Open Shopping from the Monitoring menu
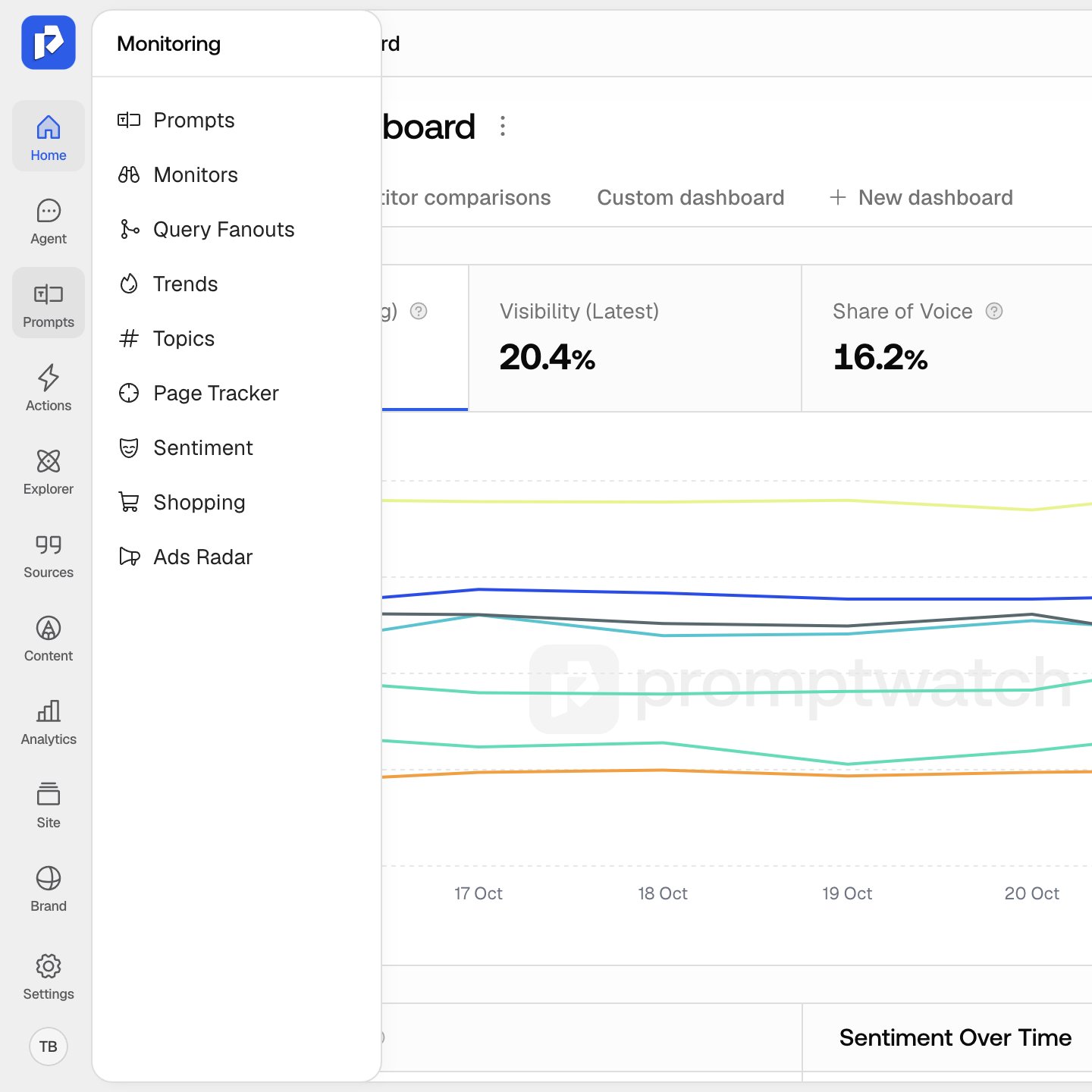This screenshot has height=1092, width=1092. (x=237, y=502)
